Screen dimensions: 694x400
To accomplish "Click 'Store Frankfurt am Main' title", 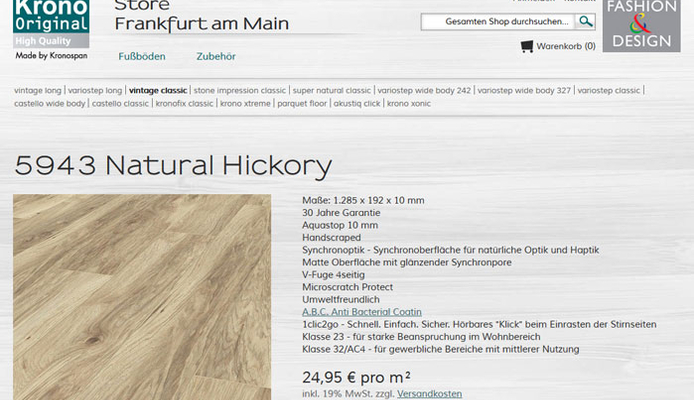I will (x=201, y=16).
